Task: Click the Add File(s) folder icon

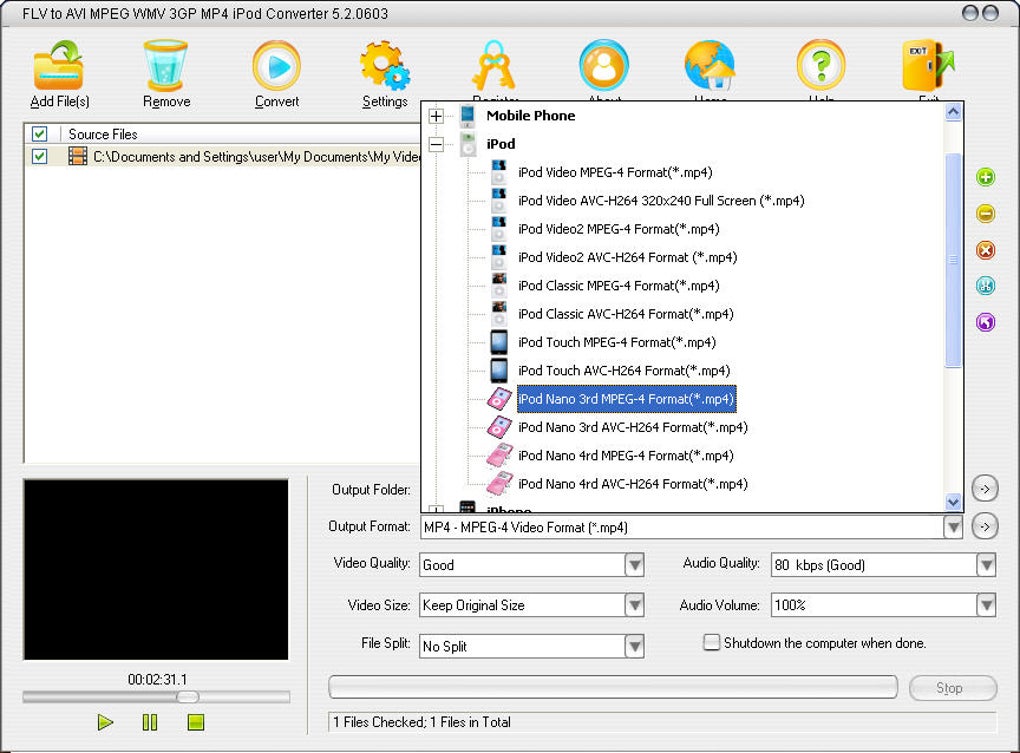Action: coord(59,66)
